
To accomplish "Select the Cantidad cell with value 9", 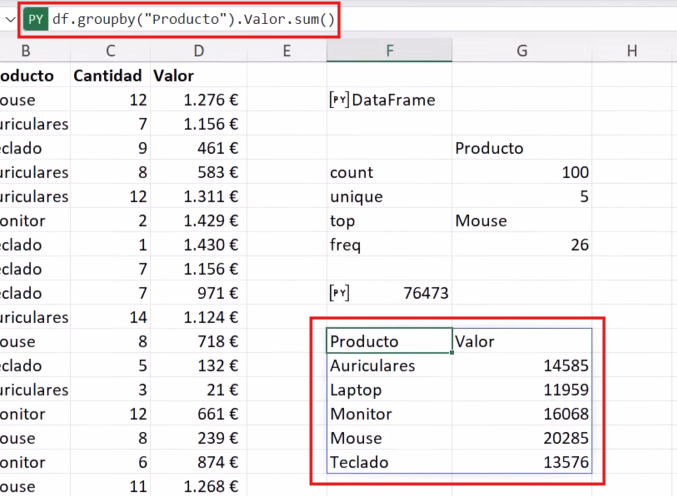I will point(111,148).
